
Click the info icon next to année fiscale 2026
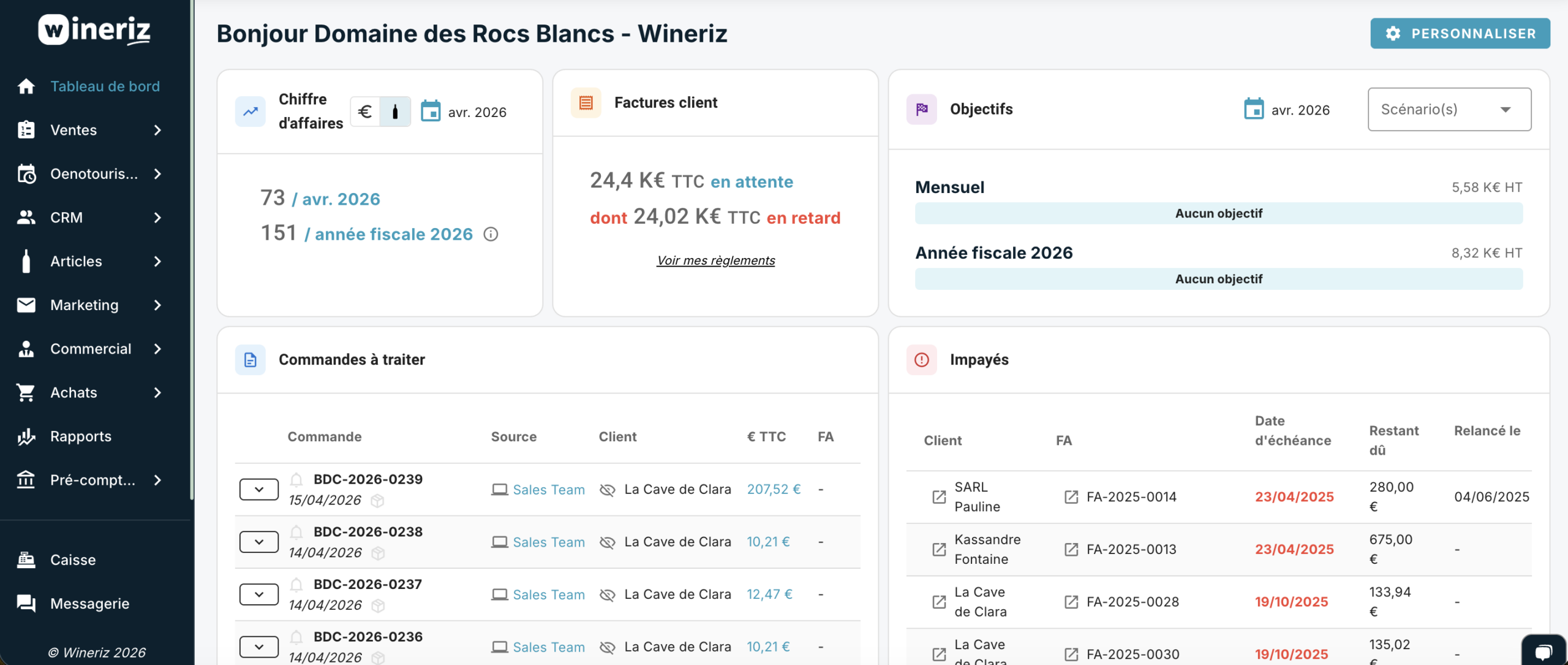tap(492, 234)
